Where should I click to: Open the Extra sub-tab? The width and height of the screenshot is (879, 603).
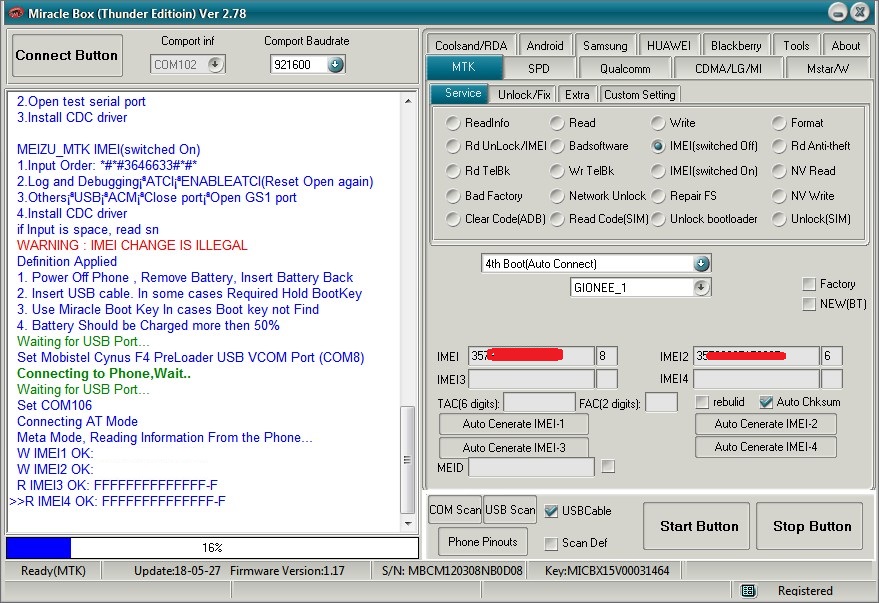(x=577, y=94)
